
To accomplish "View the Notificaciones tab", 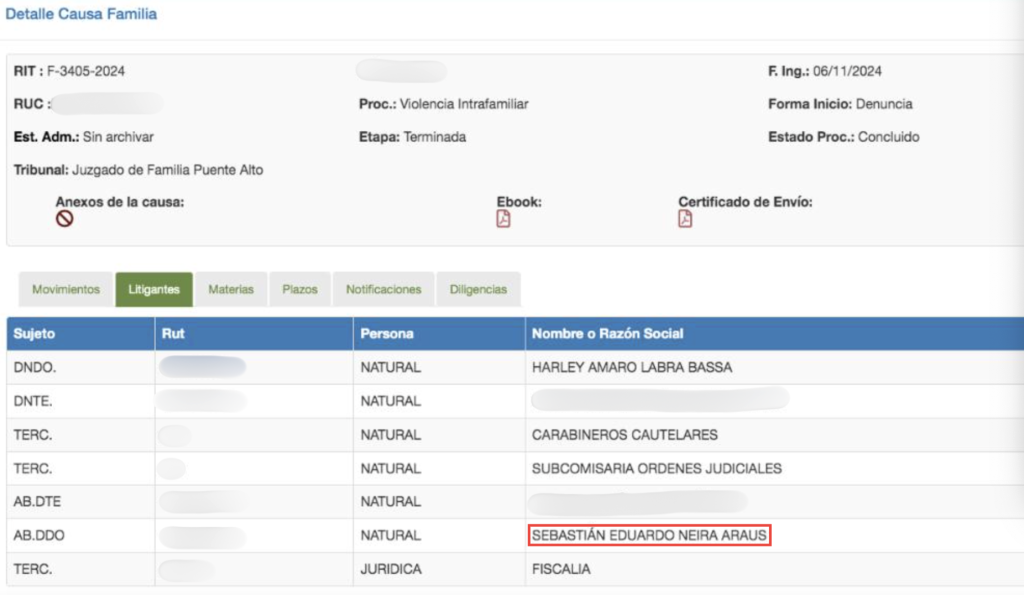I will click(x=383, y=290).
